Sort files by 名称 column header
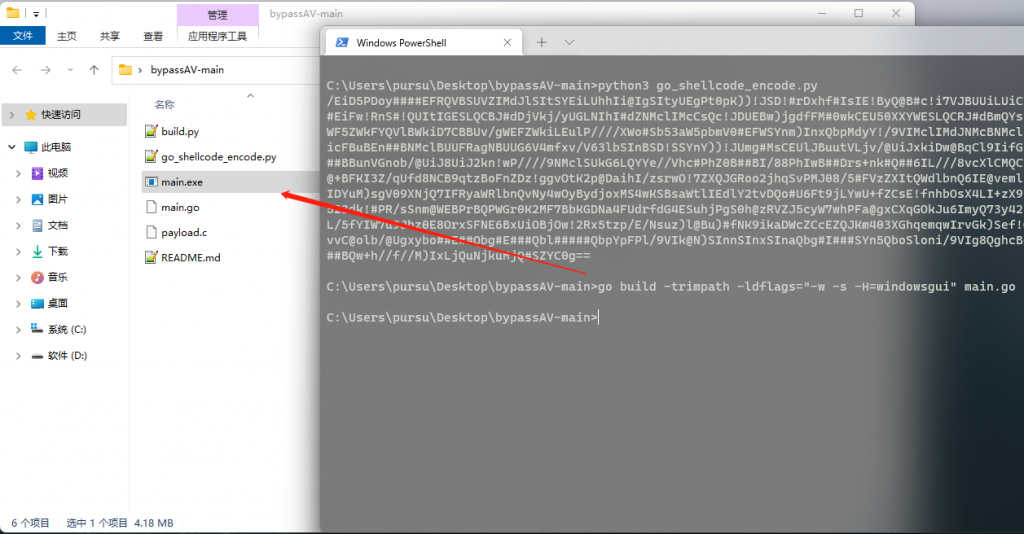This screenshot has width=1024, height=534. tap(165, 104)
